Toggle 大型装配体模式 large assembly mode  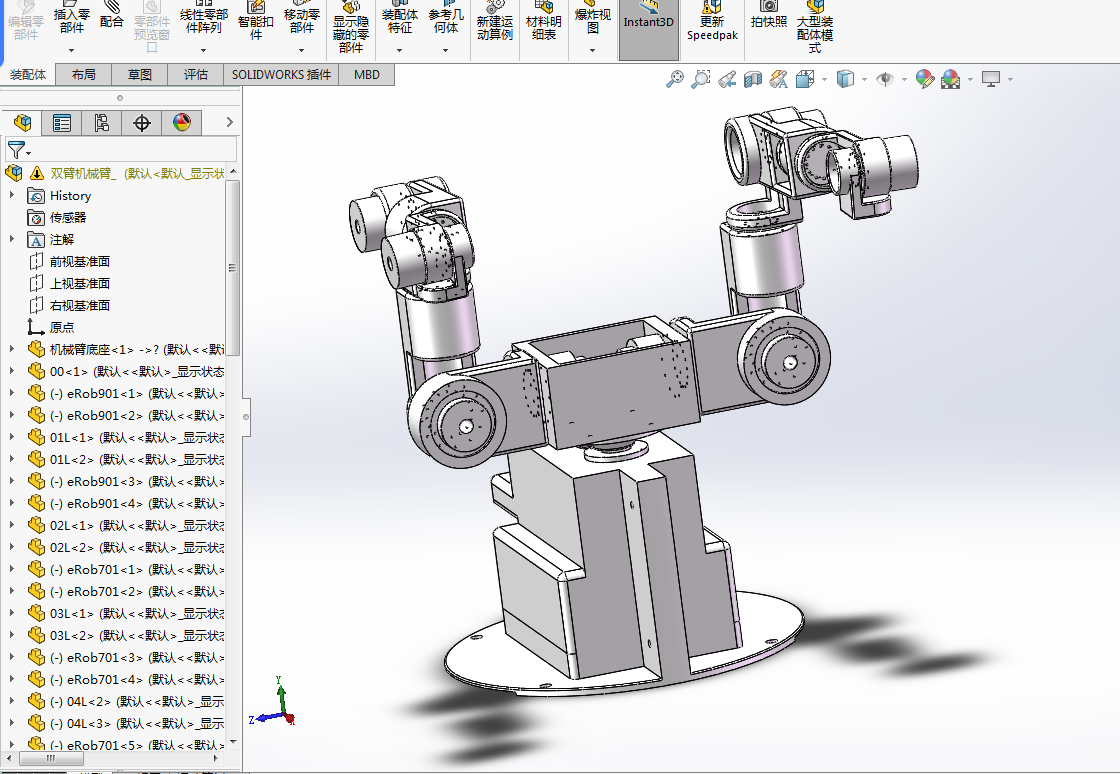click(815, 27)
